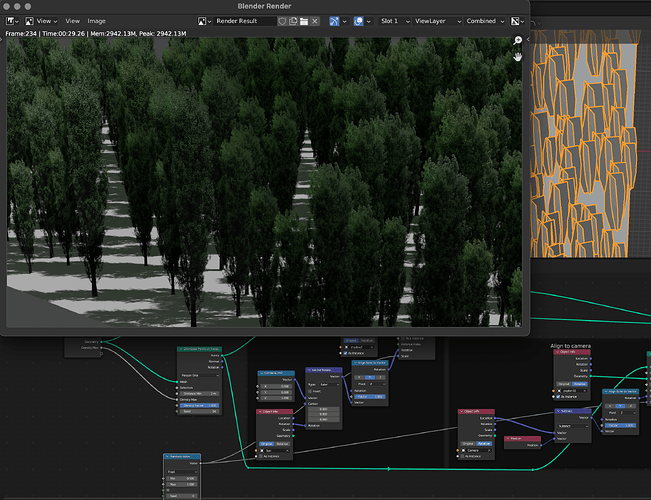651x500 pixels.
Task: Toggle gizmo visibility in render window
Action: point(334,21)
